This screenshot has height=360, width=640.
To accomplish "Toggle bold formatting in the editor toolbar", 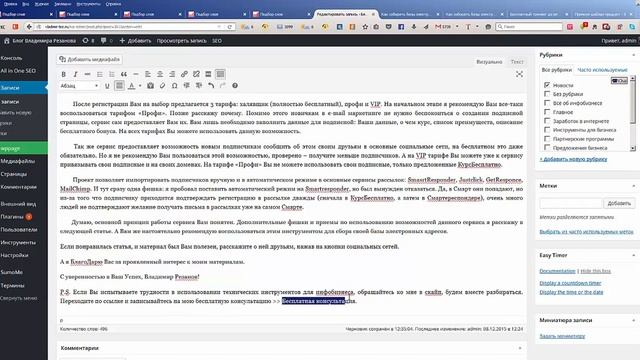I will pyautogui.click(x=63, y=74).
